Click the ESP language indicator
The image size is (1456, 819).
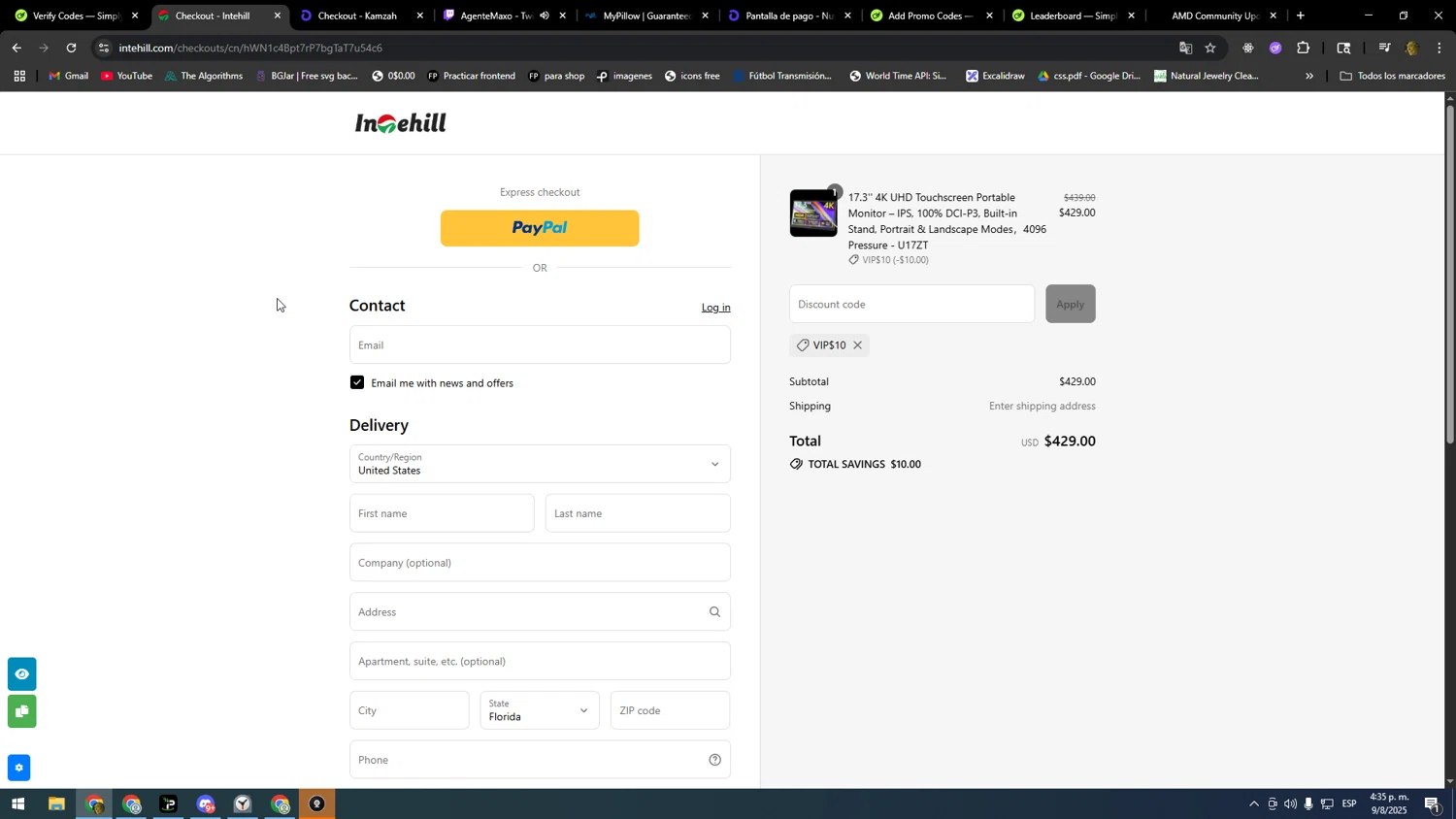click(1349, 804)
